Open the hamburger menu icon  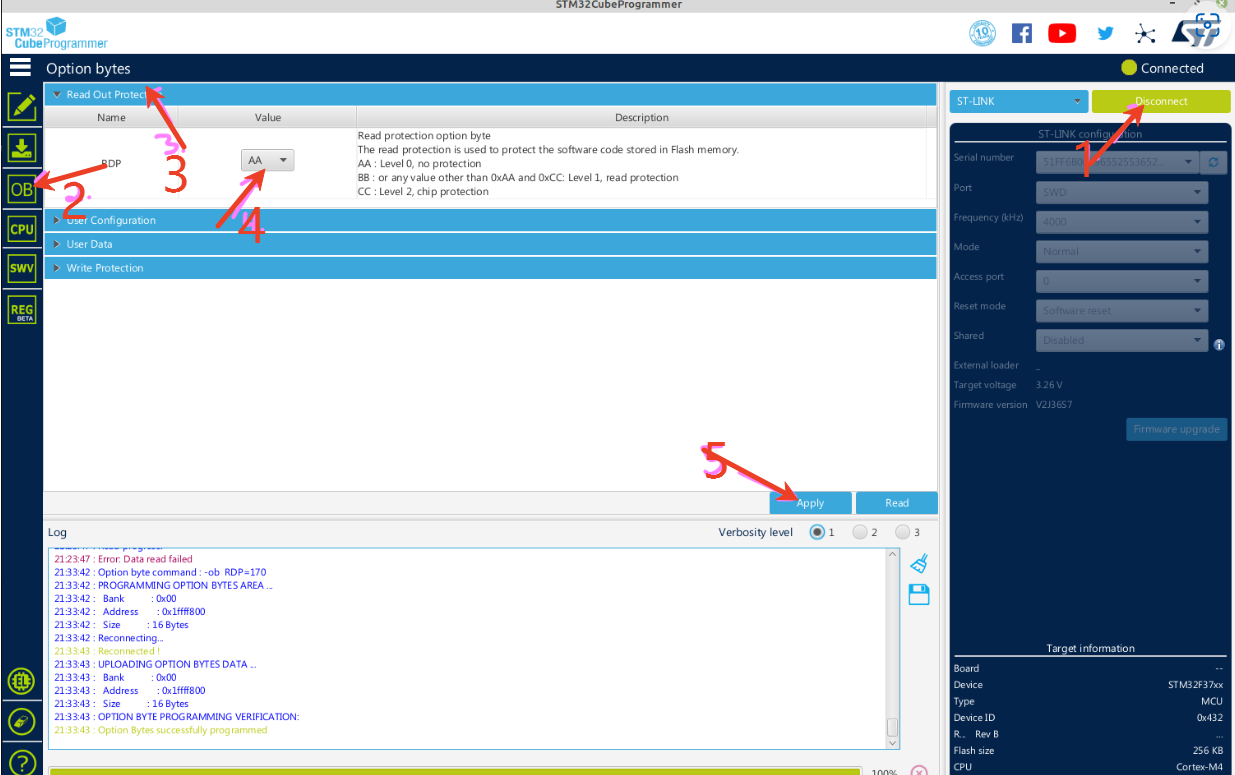click(20, 67)
